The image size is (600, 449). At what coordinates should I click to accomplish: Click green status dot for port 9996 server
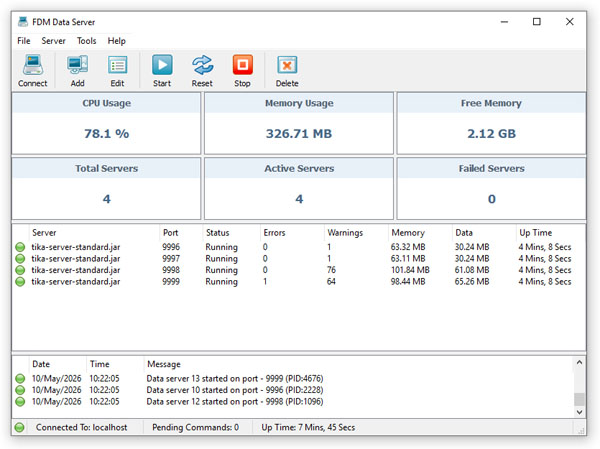tap(20, 247)
